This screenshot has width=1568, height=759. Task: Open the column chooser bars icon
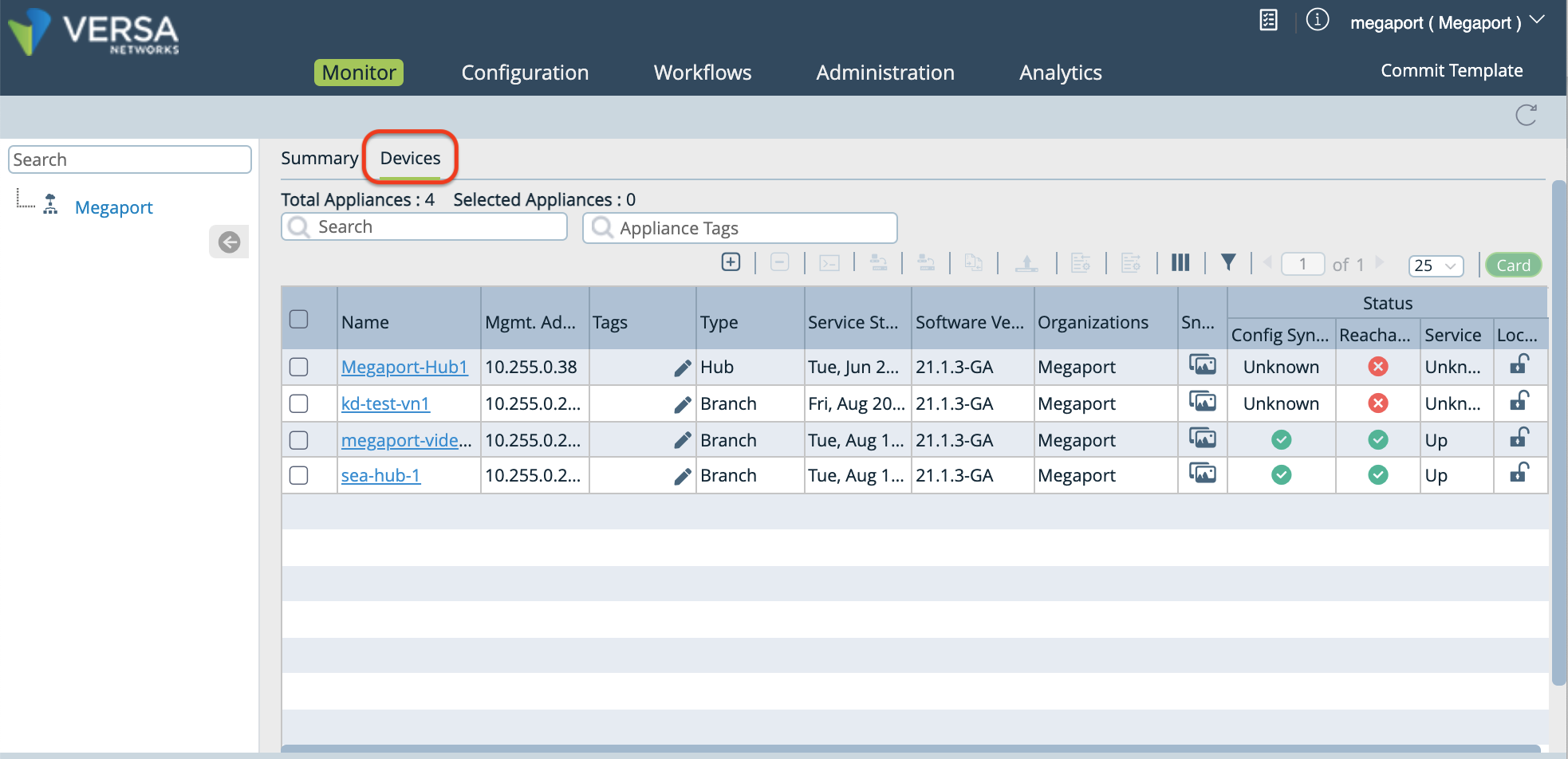[x=1180, y=262]
